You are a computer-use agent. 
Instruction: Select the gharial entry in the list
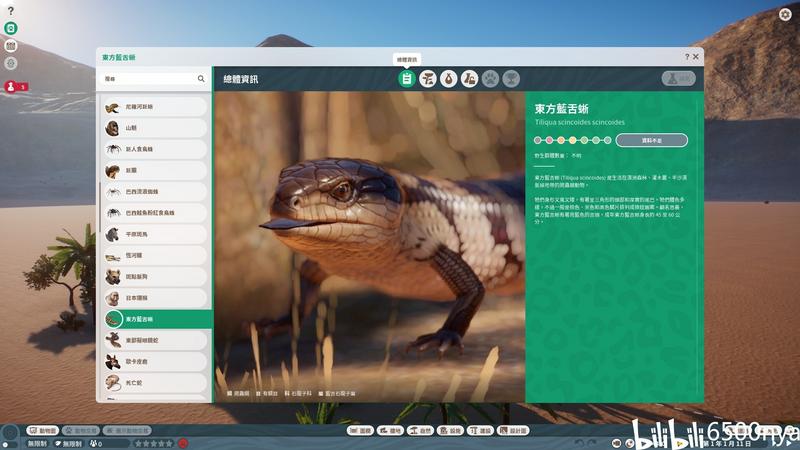(155, 255)
